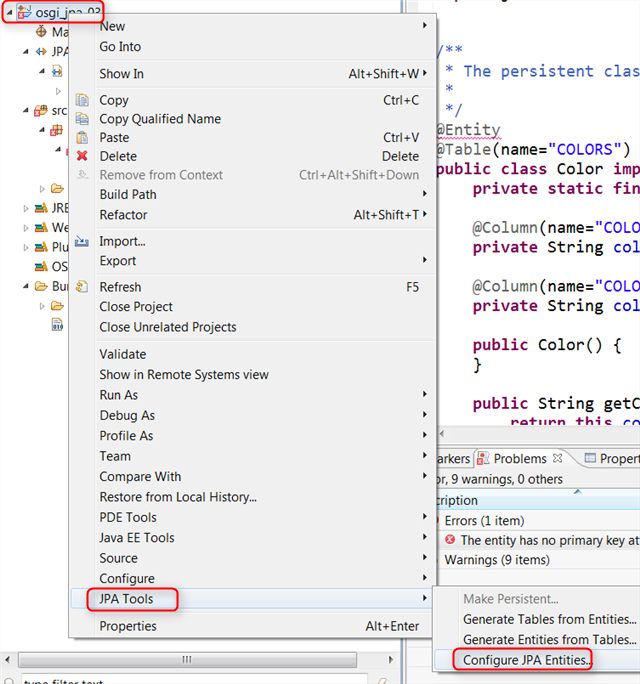This screenshot has width=640, height=684.
Task: Expand the JRE library tree node
Action: click(25, 208)
